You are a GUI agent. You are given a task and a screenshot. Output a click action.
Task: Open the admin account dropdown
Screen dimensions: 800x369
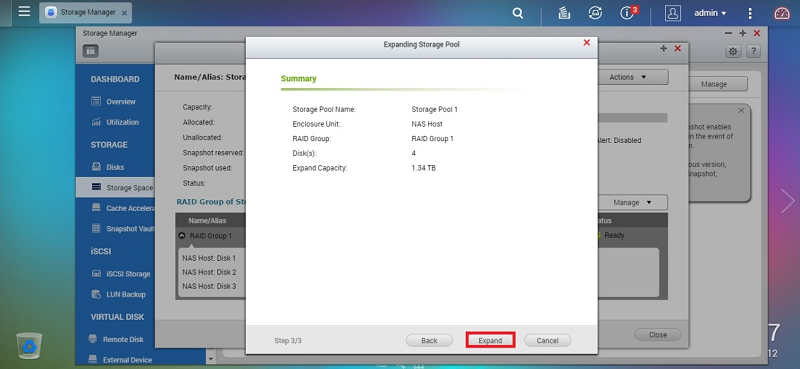710,13
